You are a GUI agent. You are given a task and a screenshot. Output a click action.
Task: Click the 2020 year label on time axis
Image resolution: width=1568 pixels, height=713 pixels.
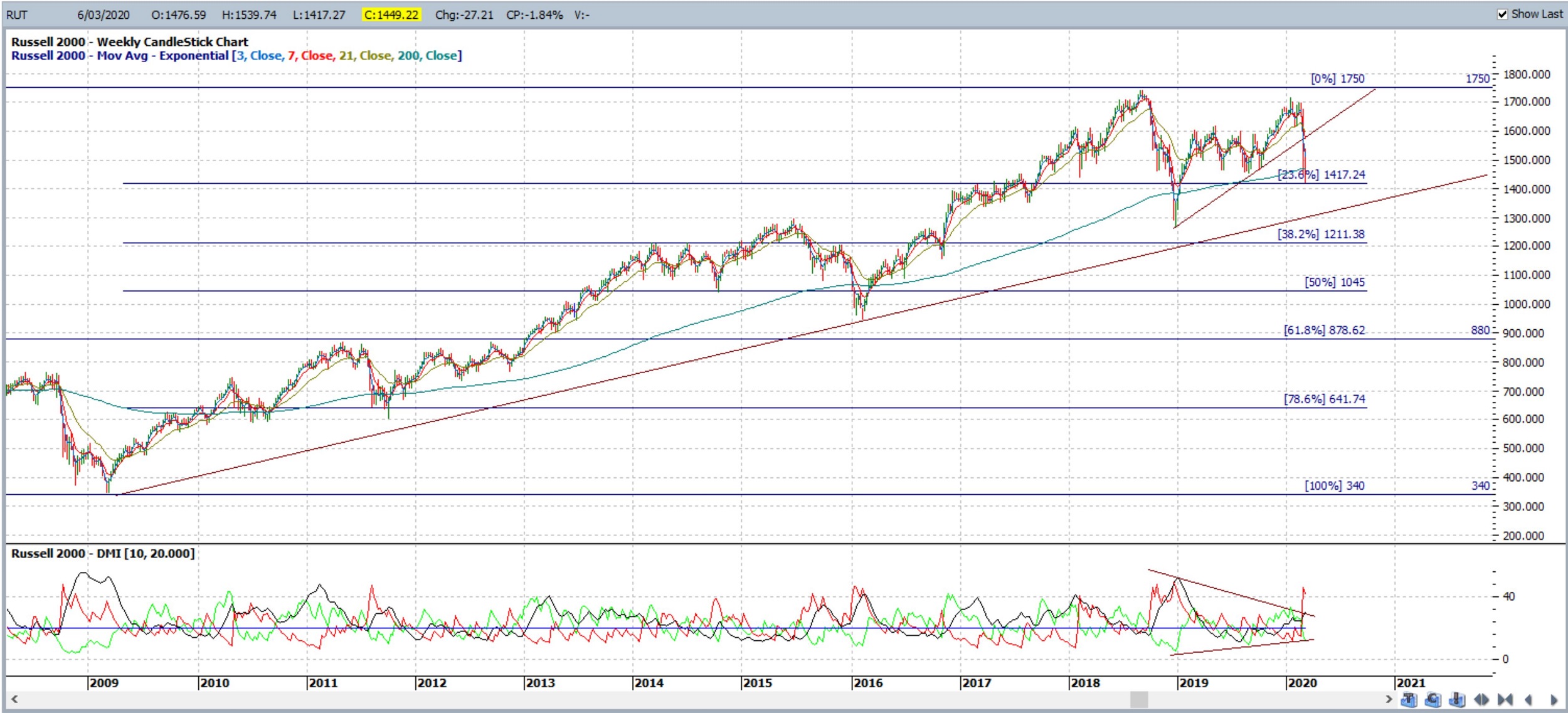point(1302,683)
